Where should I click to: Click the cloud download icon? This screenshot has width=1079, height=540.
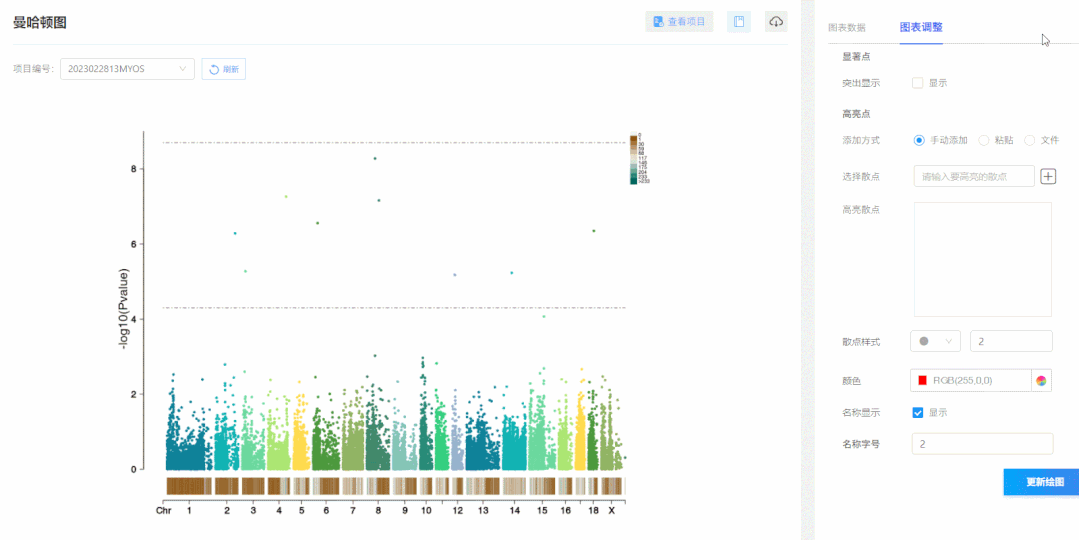pos(776,22)
